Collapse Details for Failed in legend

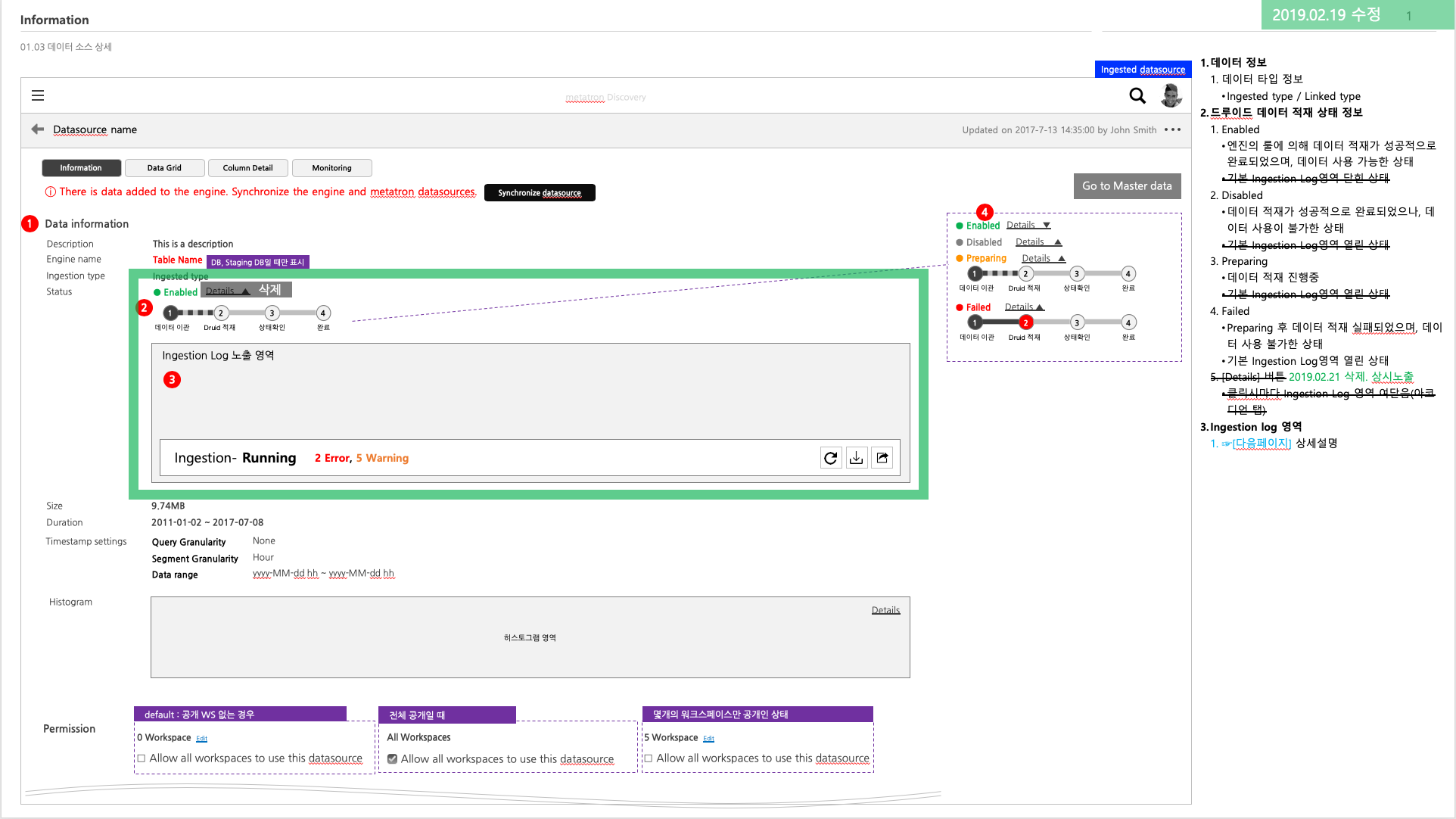1025,307
